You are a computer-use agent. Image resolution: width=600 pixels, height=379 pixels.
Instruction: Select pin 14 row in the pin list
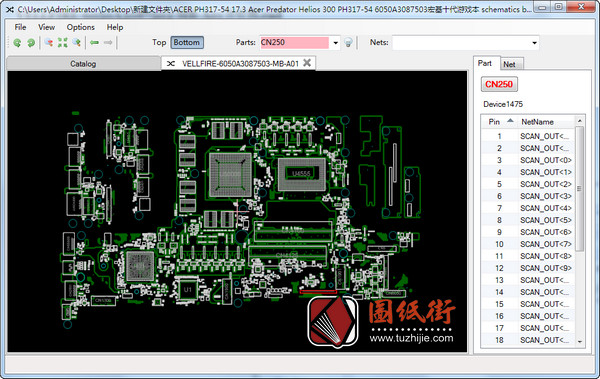tap(528, 292)
